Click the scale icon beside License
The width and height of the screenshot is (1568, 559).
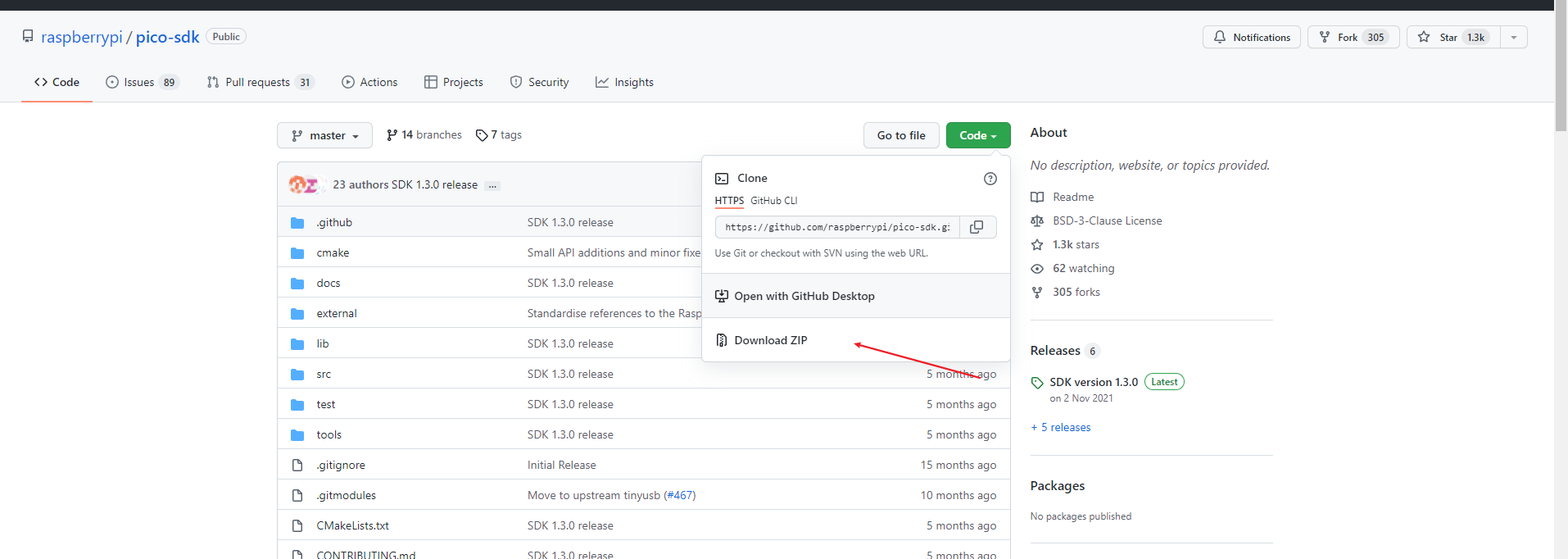1037,220
